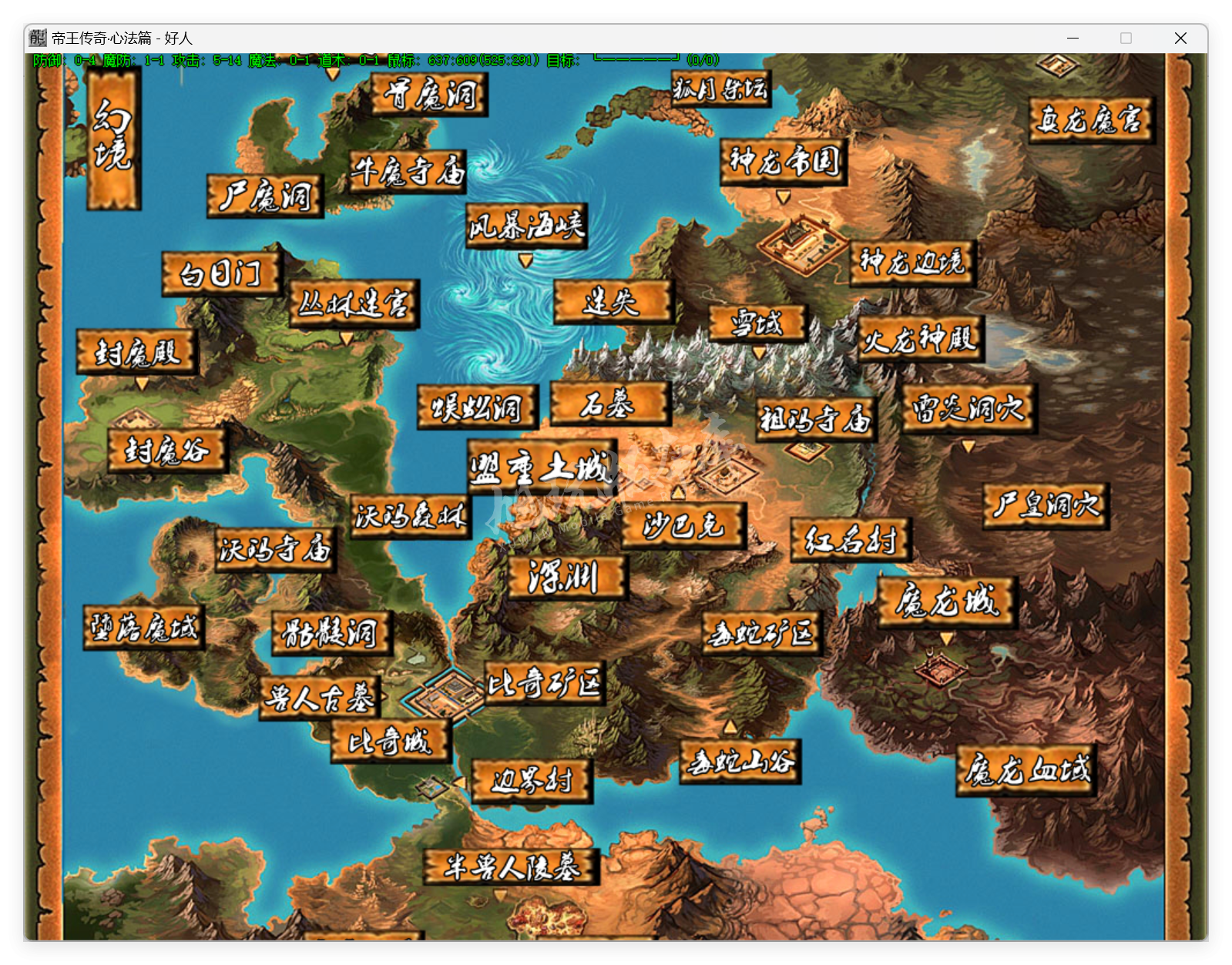Click the 边界村 village sign

click(532, 780)
